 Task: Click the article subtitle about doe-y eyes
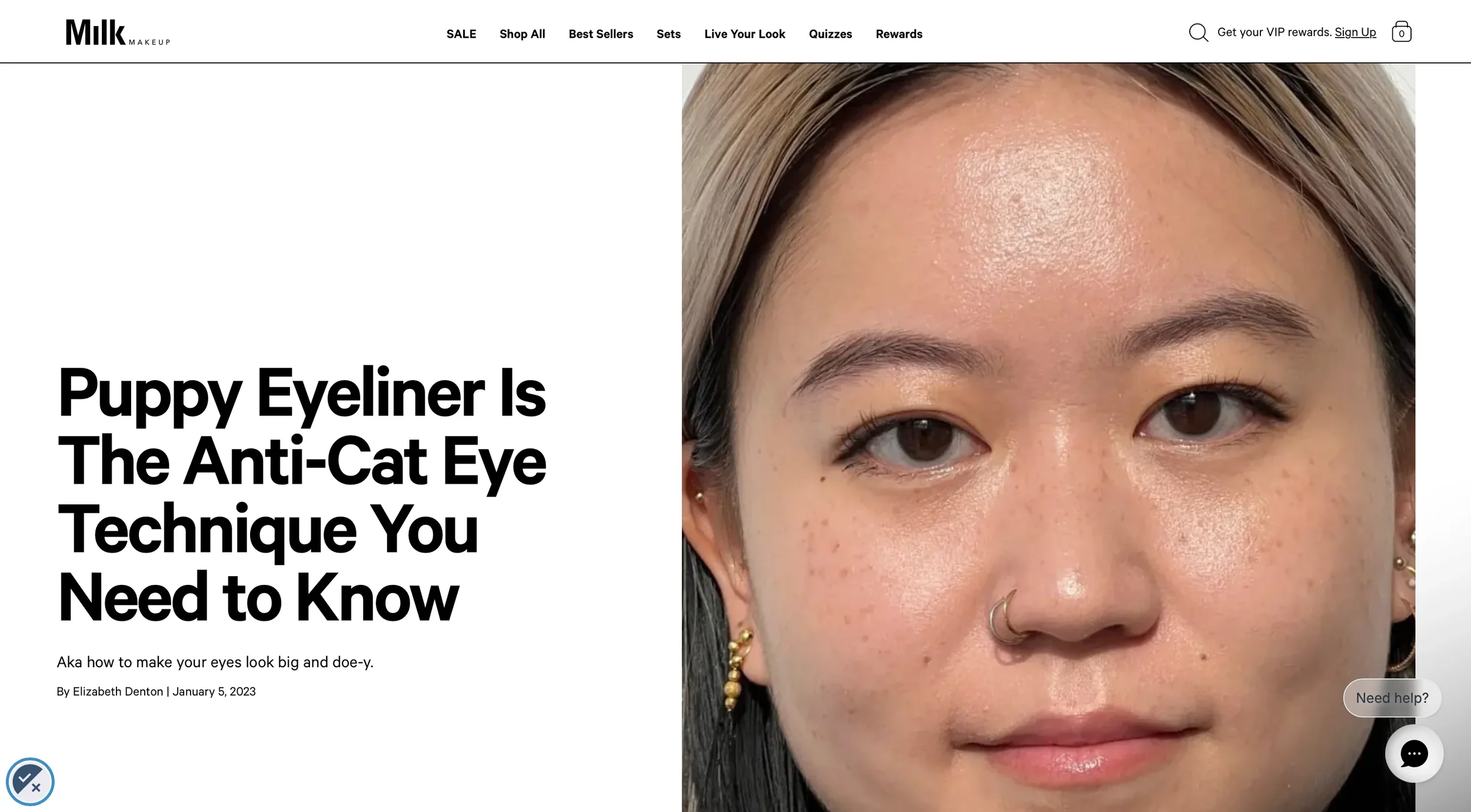pos(215,663)
